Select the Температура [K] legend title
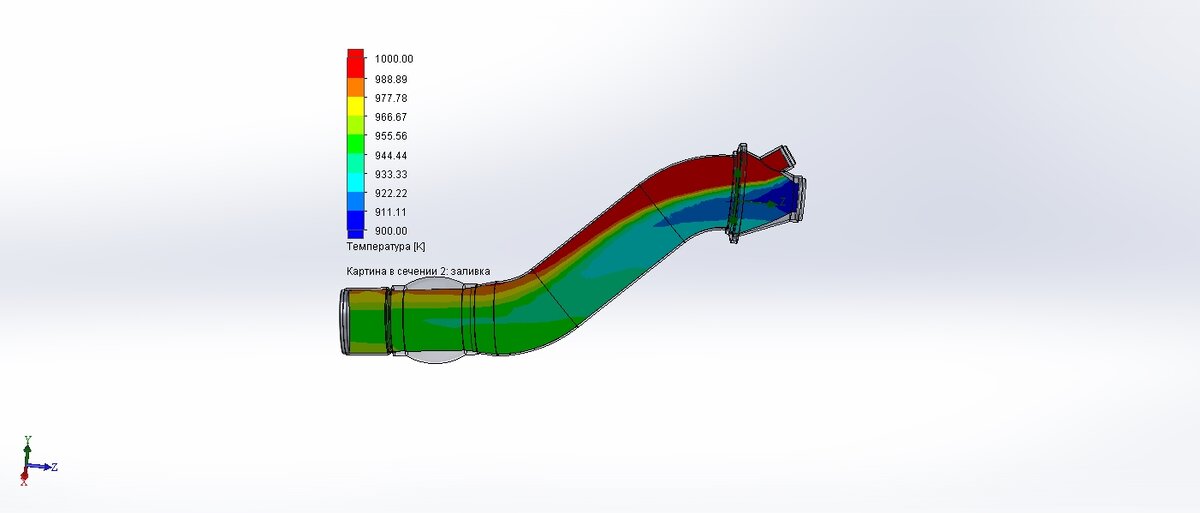This screenshot has height=513, width=1200. 386,246
